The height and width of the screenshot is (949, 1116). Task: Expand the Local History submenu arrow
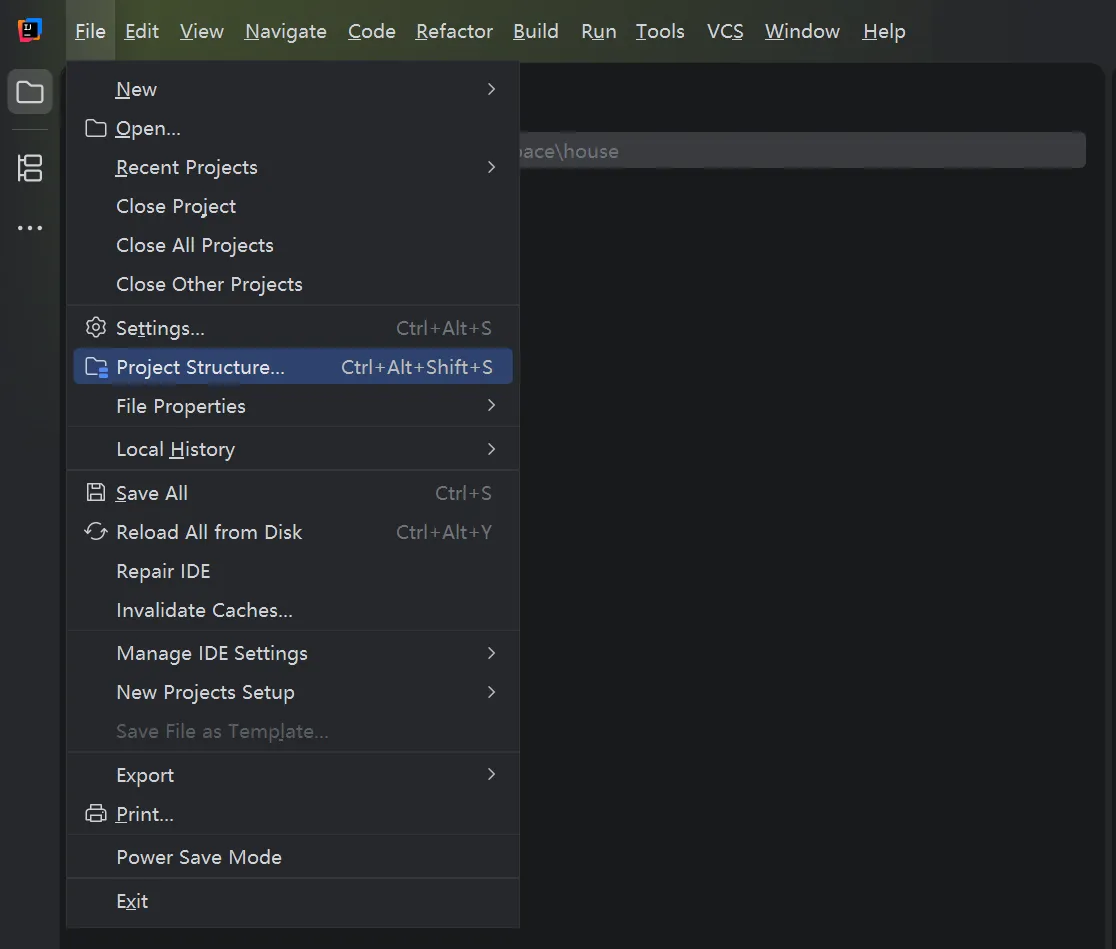491,449
